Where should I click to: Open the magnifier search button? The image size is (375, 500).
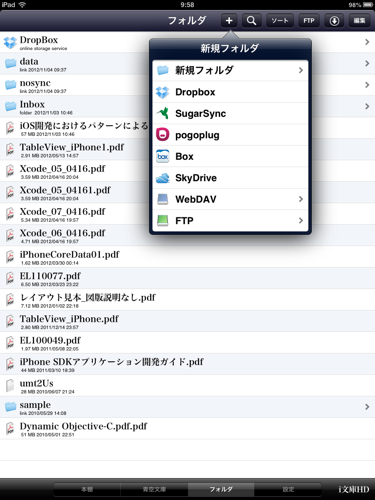pos(252,21)
